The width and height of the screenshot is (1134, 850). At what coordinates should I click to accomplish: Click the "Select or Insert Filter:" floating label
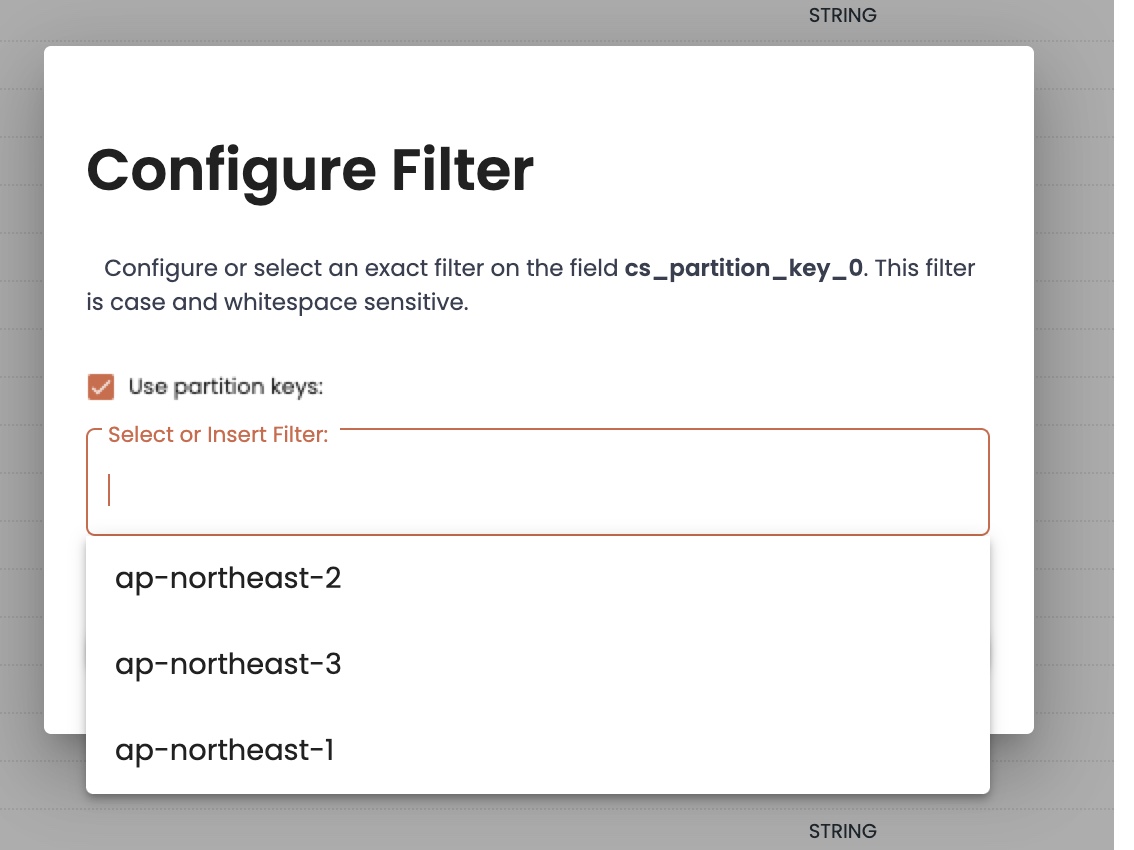click(218, 435)
